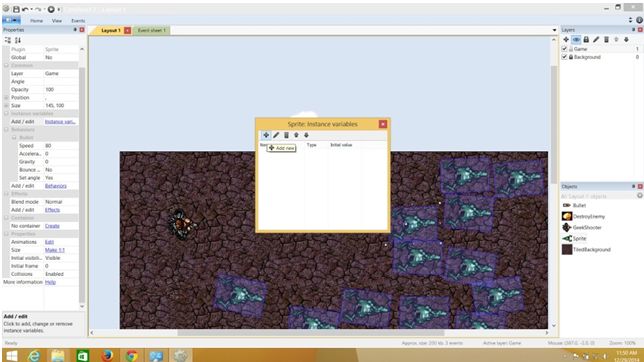Open the About info icon at top right

639,20
